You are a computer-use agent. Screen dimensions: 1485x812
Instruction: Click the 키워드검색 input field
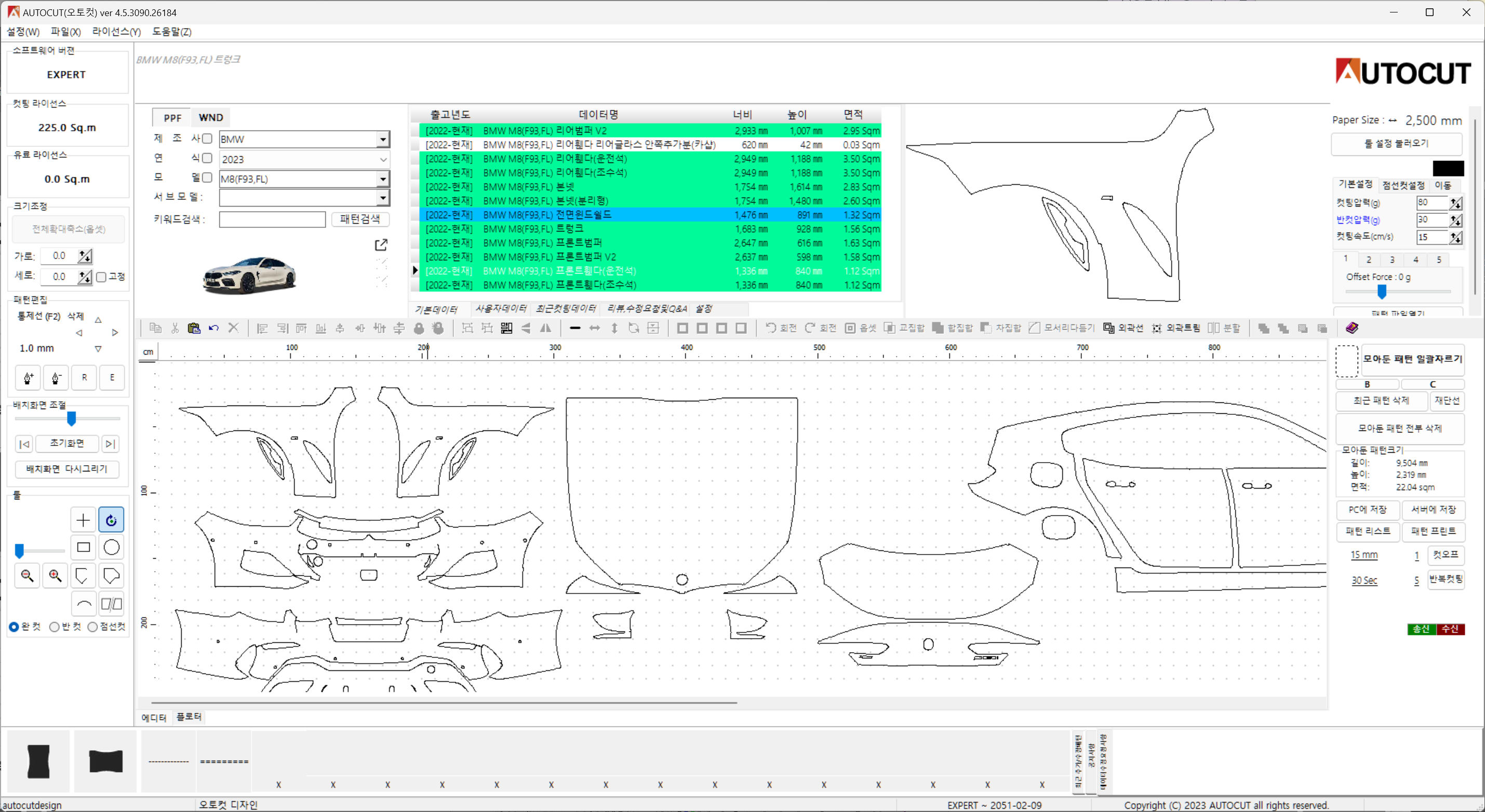tap(272, 220)
